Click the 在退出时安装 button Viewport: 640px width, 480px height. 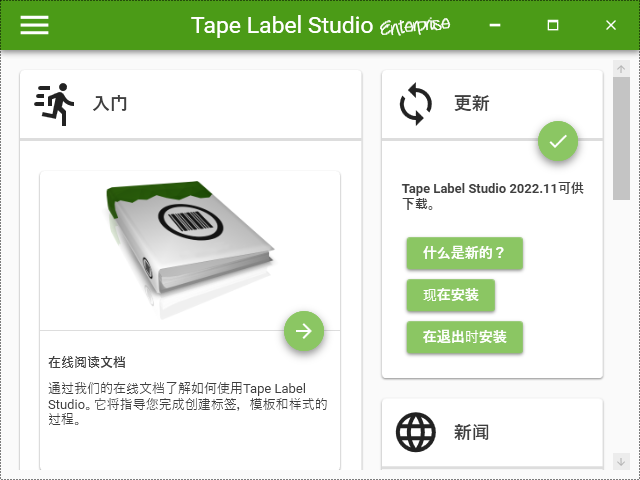pos(464,337)
